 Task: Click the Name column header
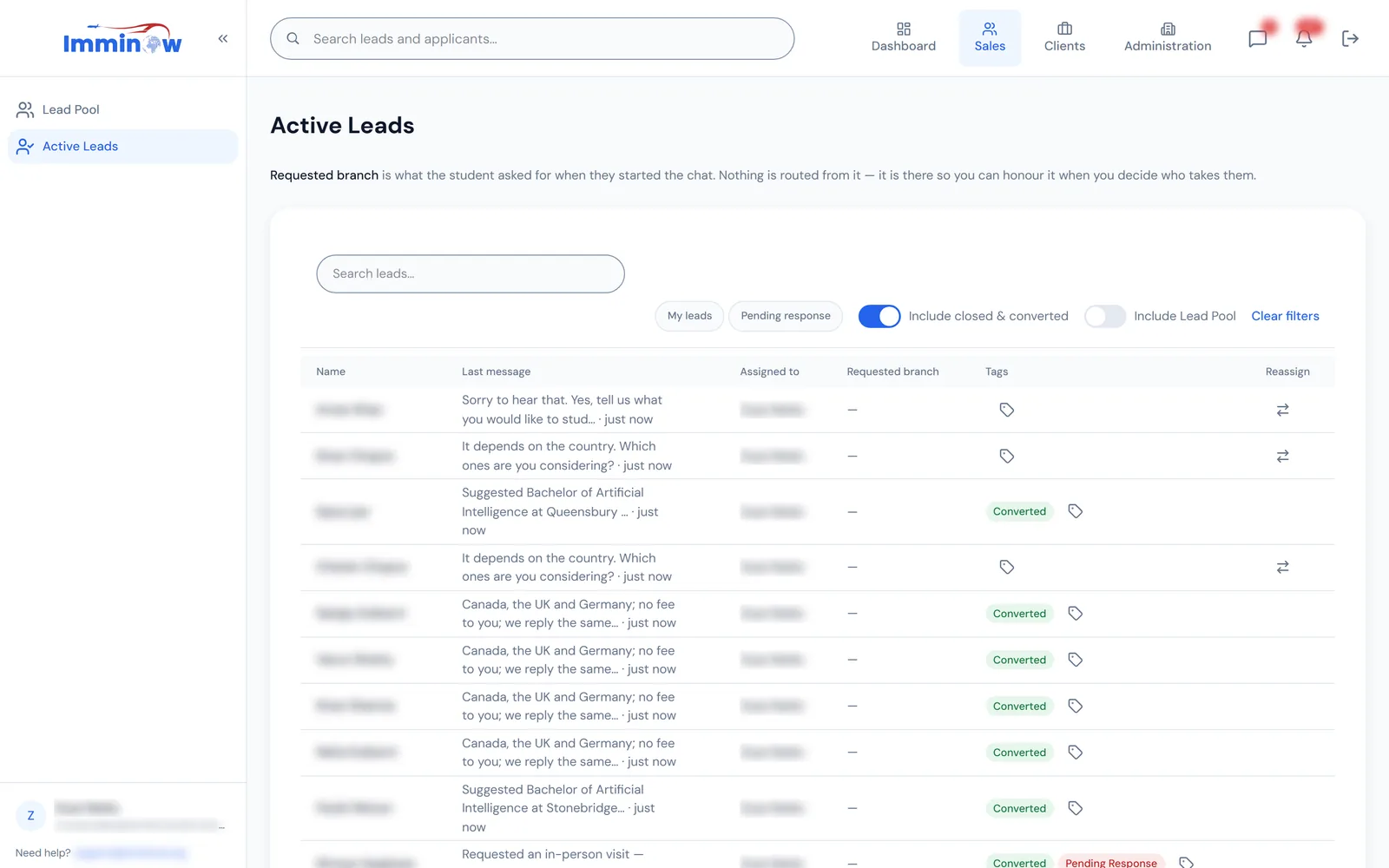331,372
